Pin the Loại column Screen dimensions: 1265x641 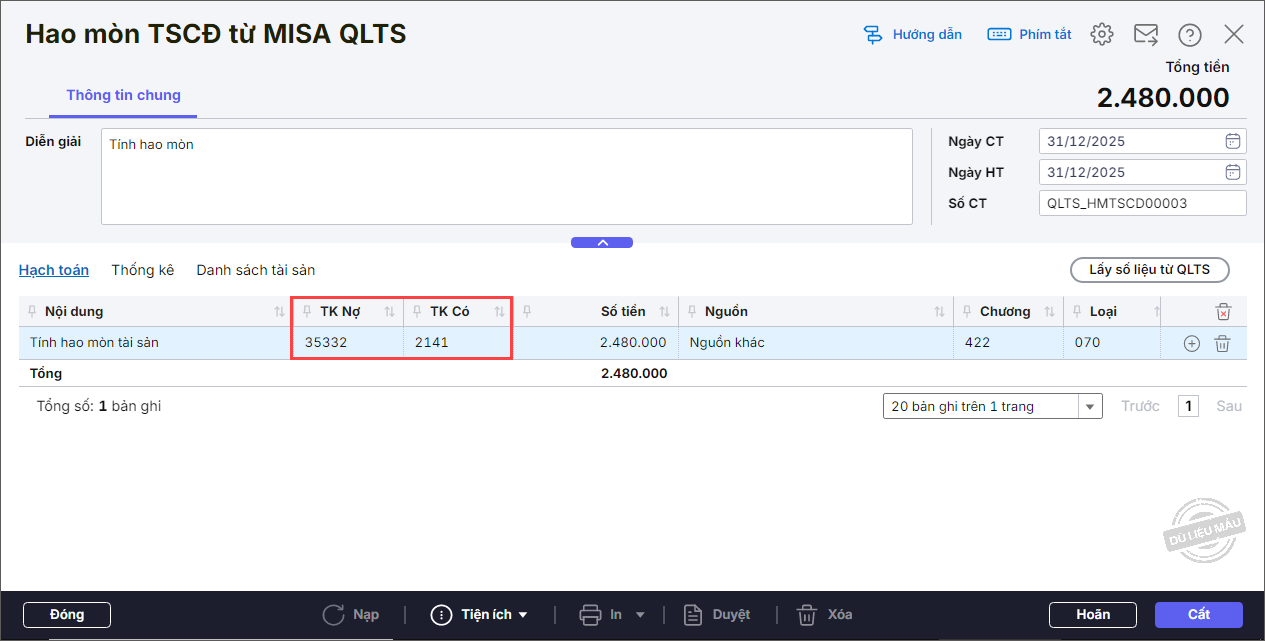1077,312
